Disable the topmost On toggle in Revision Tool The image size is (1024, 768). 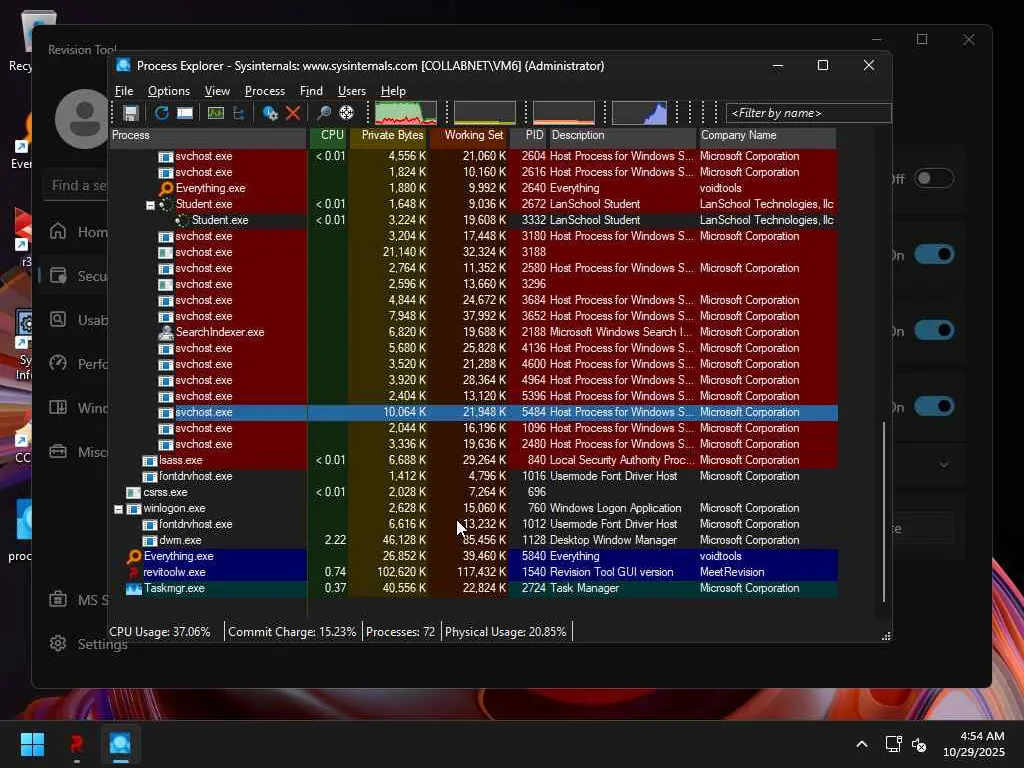(934, 254)
